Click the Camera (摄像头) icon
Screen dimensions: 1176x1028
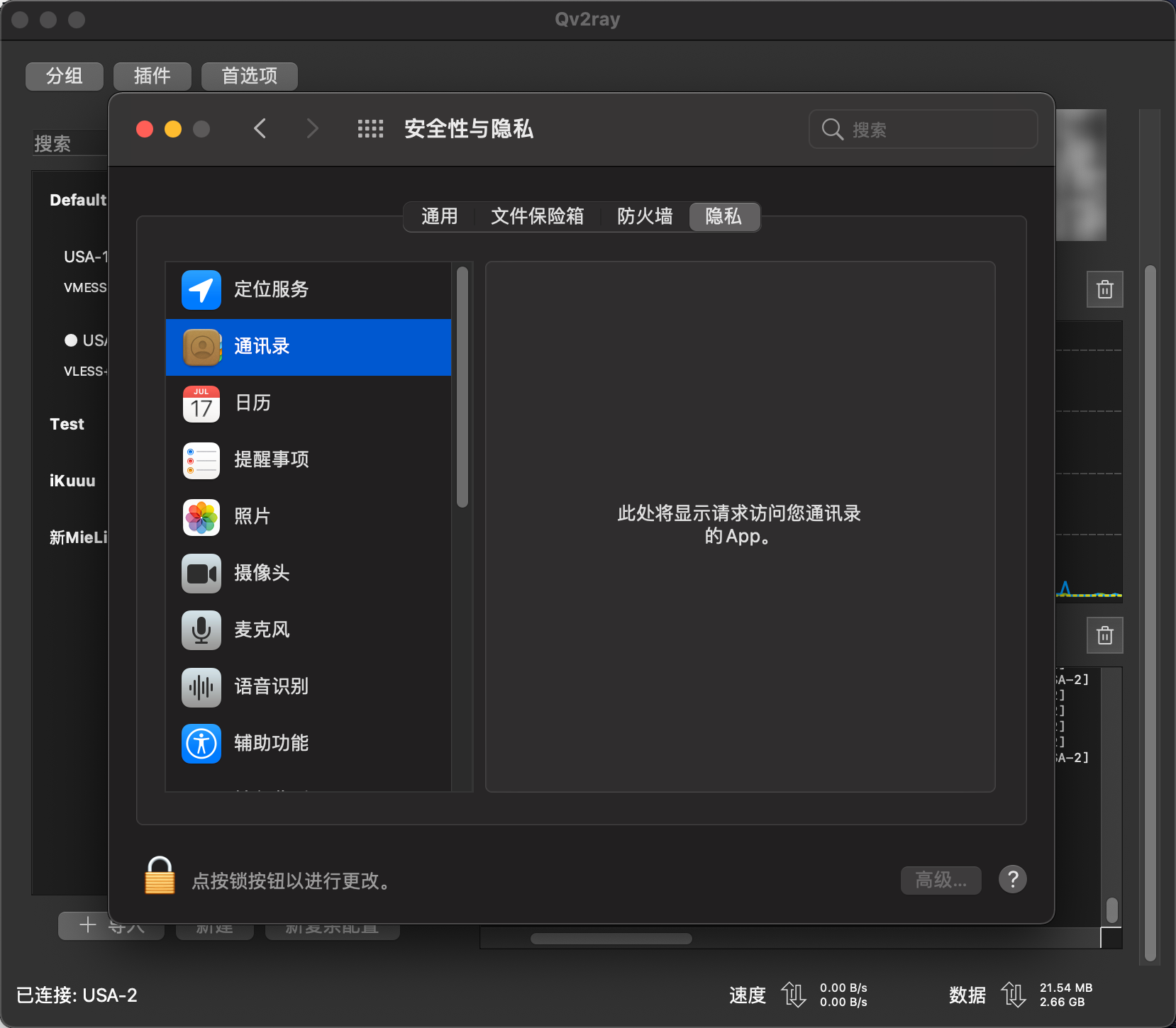pyautogui.click(x=201, y=574)
